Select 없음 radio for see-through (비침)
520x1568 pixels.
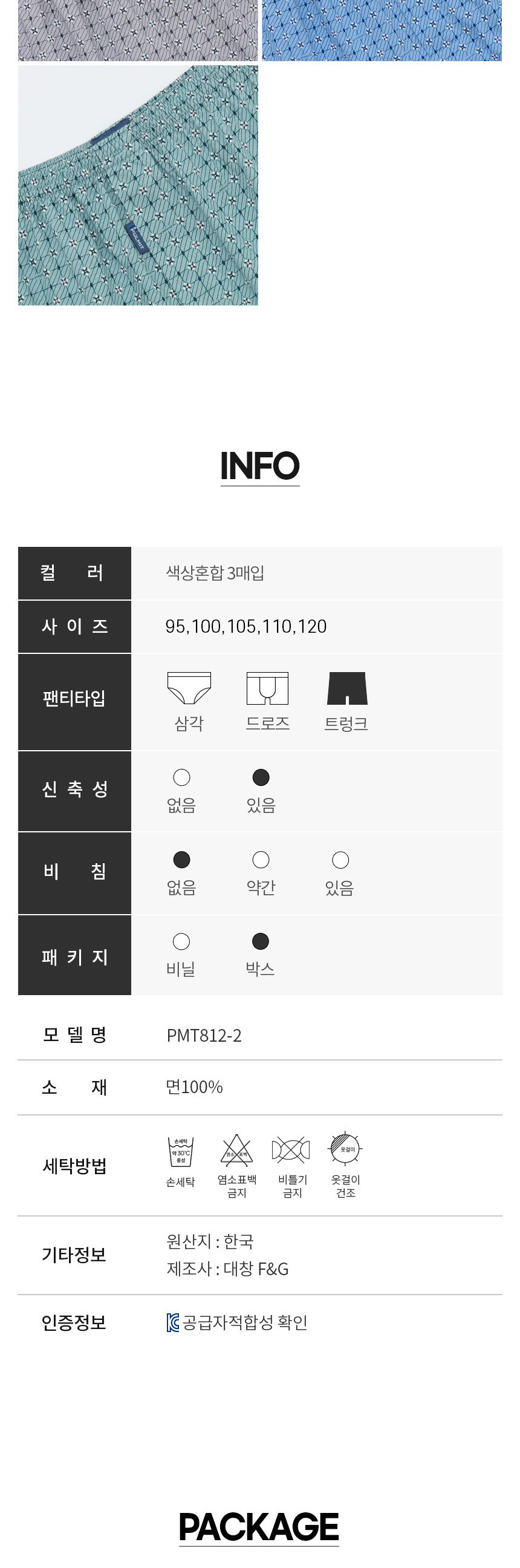click(182, 860)
